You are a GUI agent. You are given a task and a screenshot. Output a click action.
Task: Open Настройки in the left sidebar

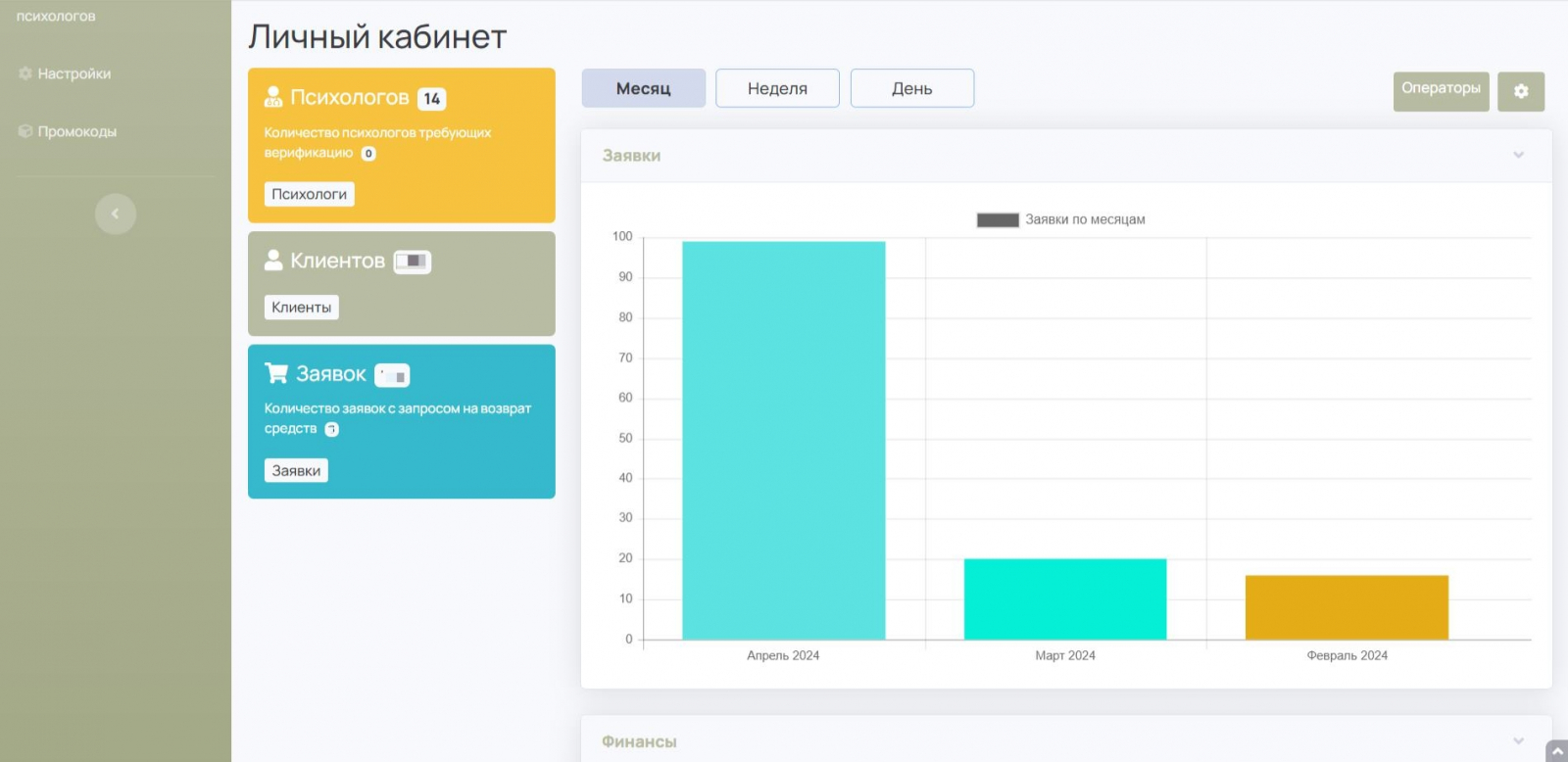click(x=65, y=73)
